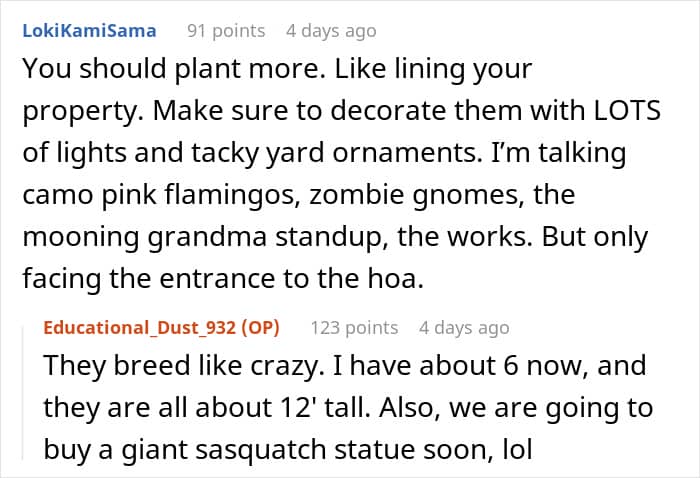700x478 pixels.
Task: Open LokiKamiSama's user profile
Action: (x=89, y=30)
